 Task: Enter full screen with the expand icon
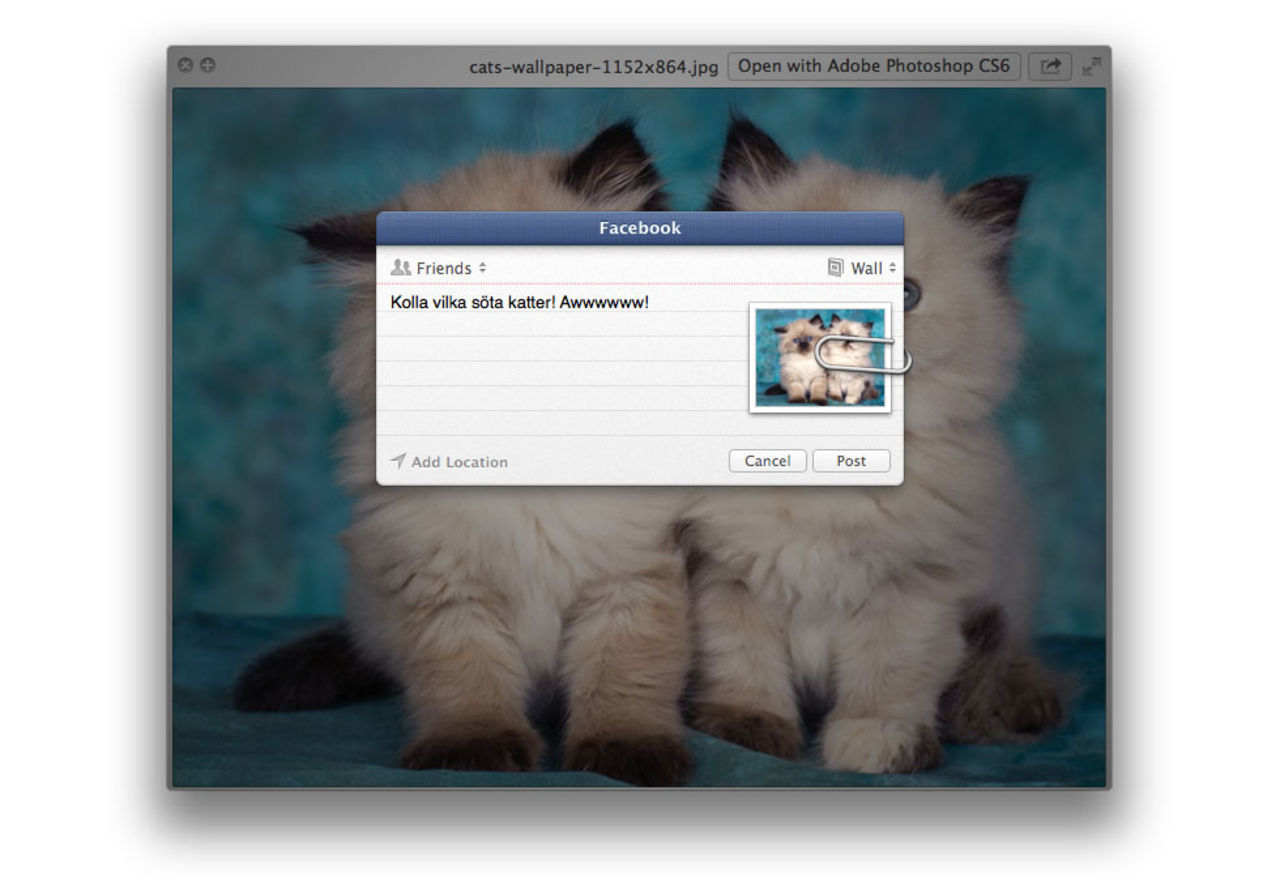(1090, 66)
